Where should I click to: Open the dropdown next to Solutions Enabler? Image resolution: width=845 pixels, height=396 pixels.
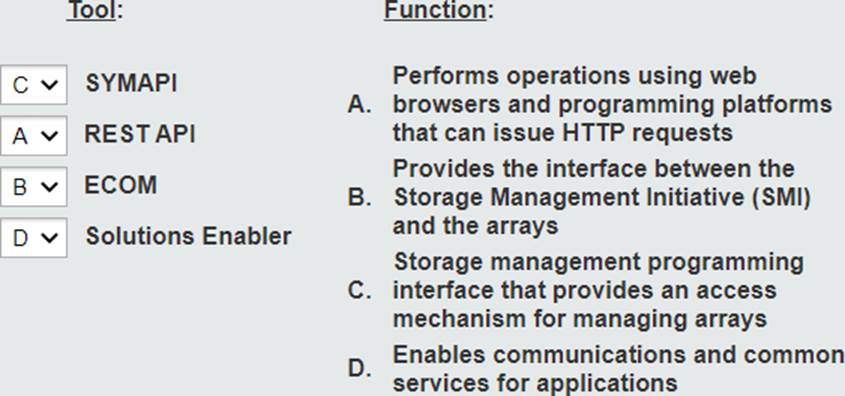coord(33,238)
